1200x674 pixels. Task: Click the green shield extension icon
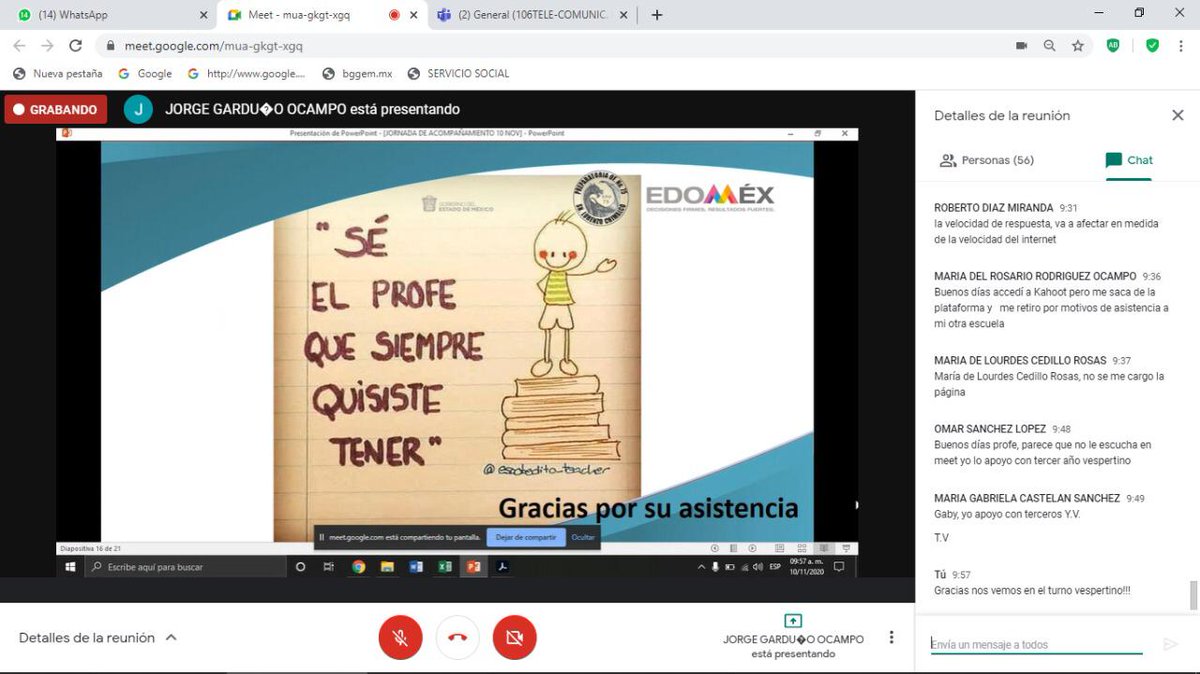point(1152,45)
